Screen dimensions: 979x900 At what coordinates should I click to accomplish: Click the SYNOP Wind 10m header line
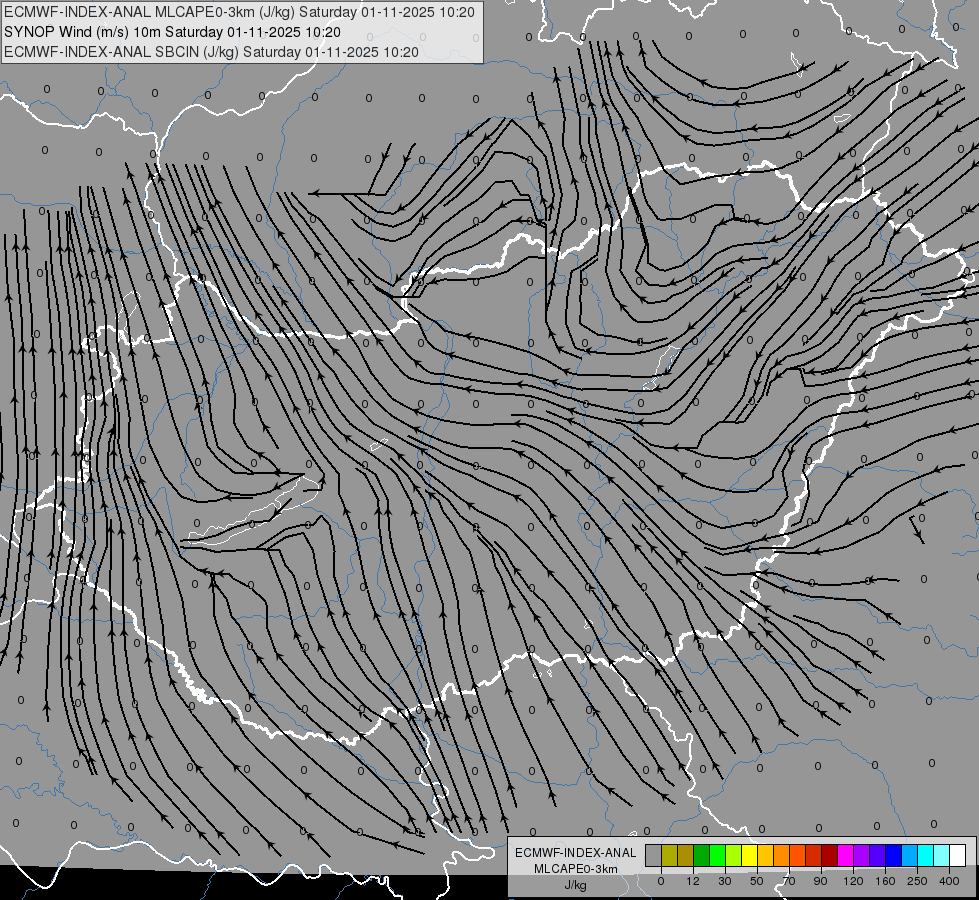tap(172, 32)
